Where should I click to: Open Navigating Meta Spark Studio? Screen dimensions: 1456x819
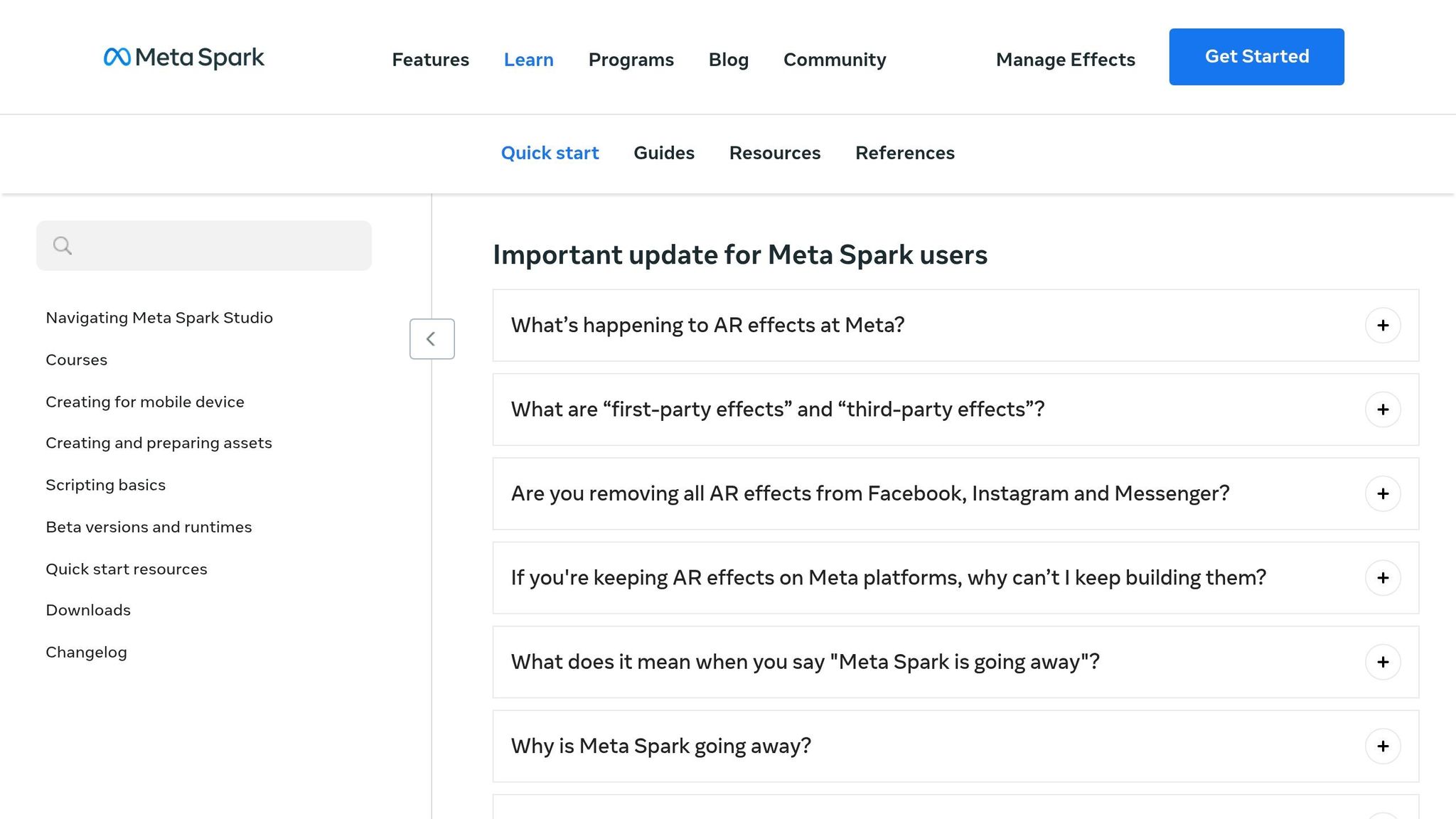click(x=159, y=318)
